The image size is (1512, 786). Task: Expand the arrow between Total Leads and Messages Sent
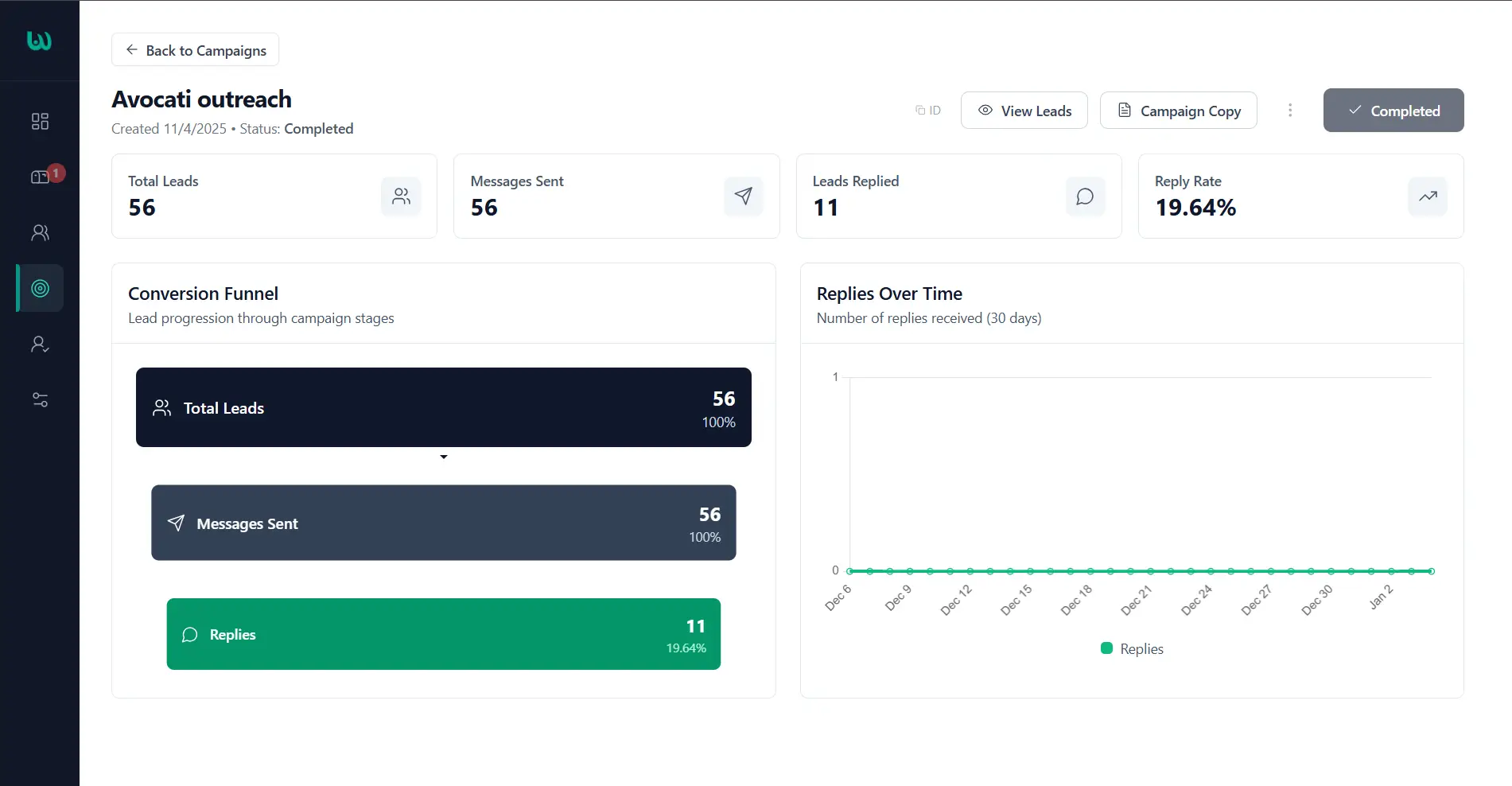click(443, 457)
